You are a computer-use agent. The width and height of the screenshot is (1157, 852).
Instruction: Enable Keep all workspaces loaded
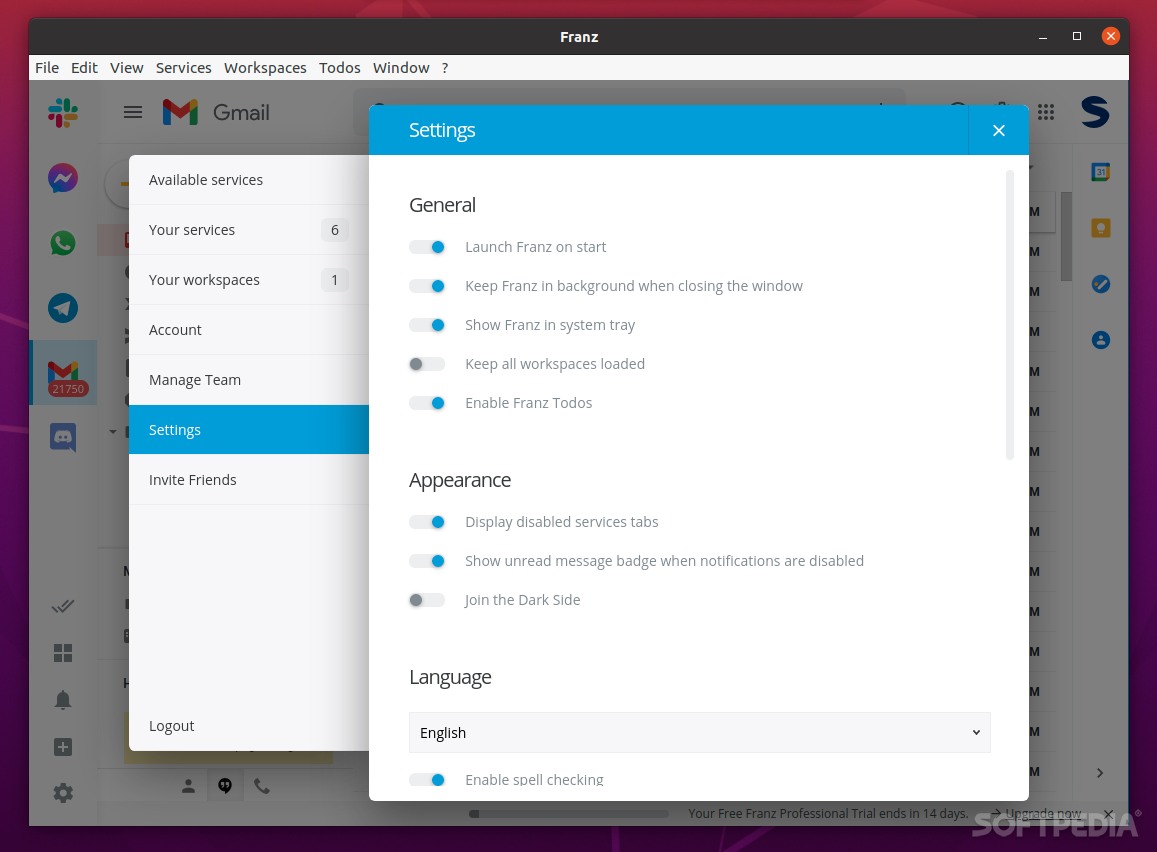pos(427,363)
